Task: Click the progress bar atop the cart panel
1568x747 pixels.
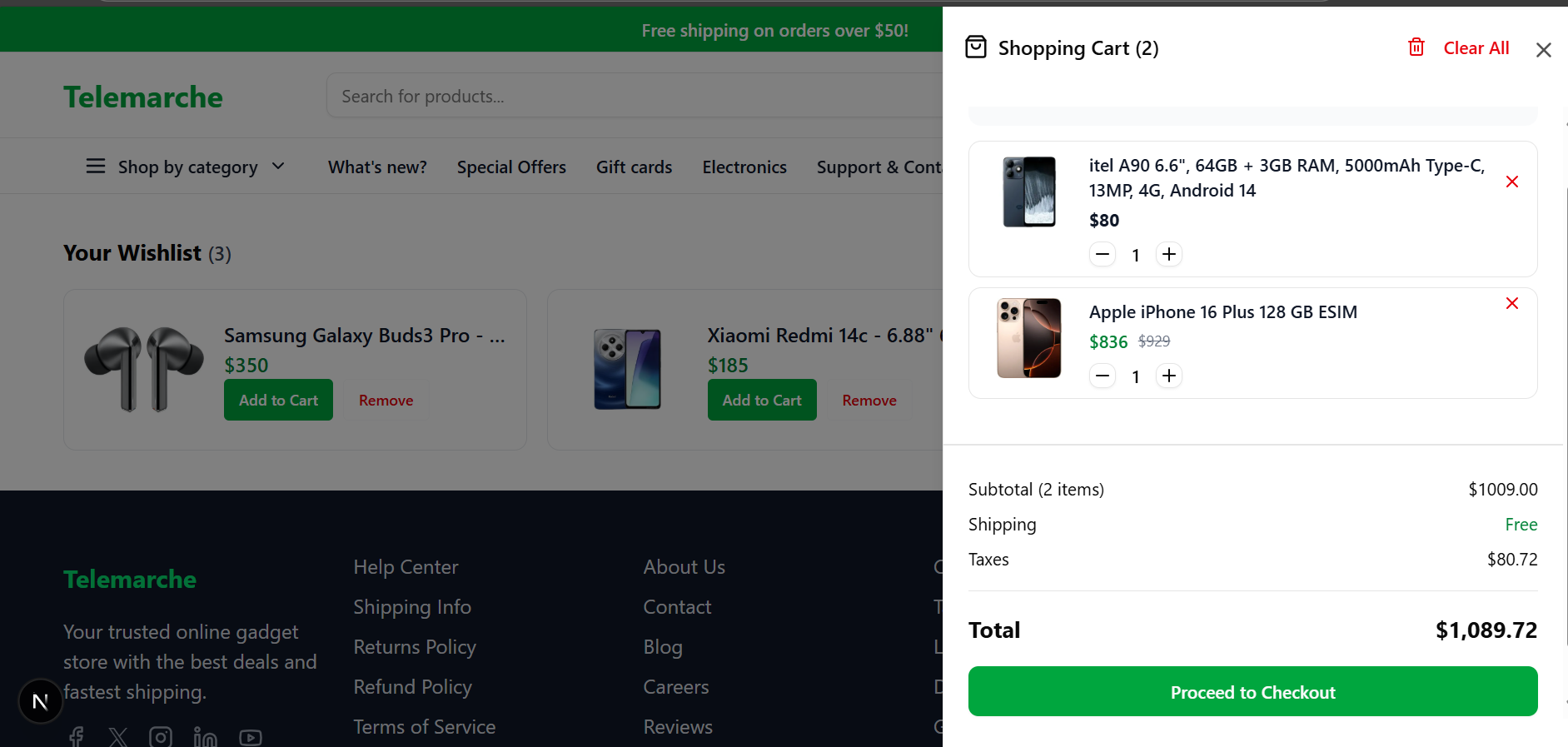Action: click(x=1252, y=114)
